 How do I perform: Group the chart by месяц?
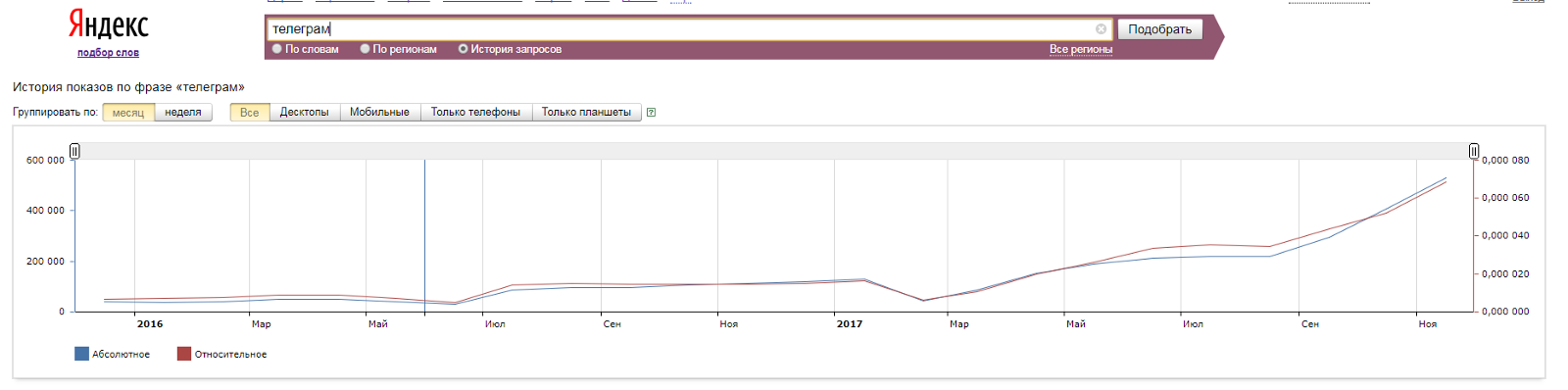coord(128,113)
